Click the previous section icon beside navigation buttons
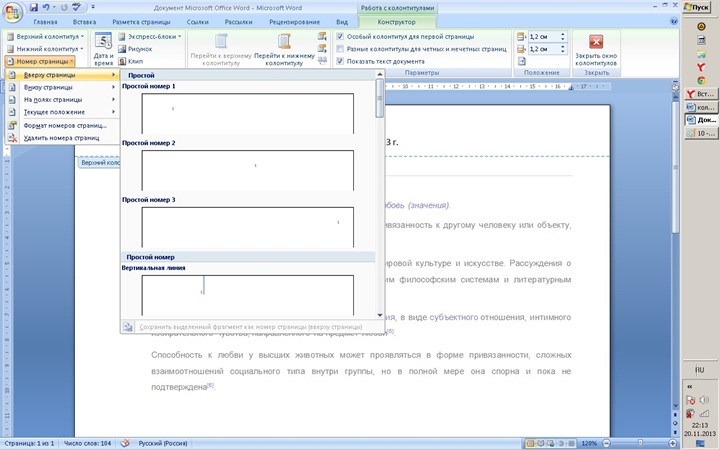The image size is (720, 450). click(322, 36)
